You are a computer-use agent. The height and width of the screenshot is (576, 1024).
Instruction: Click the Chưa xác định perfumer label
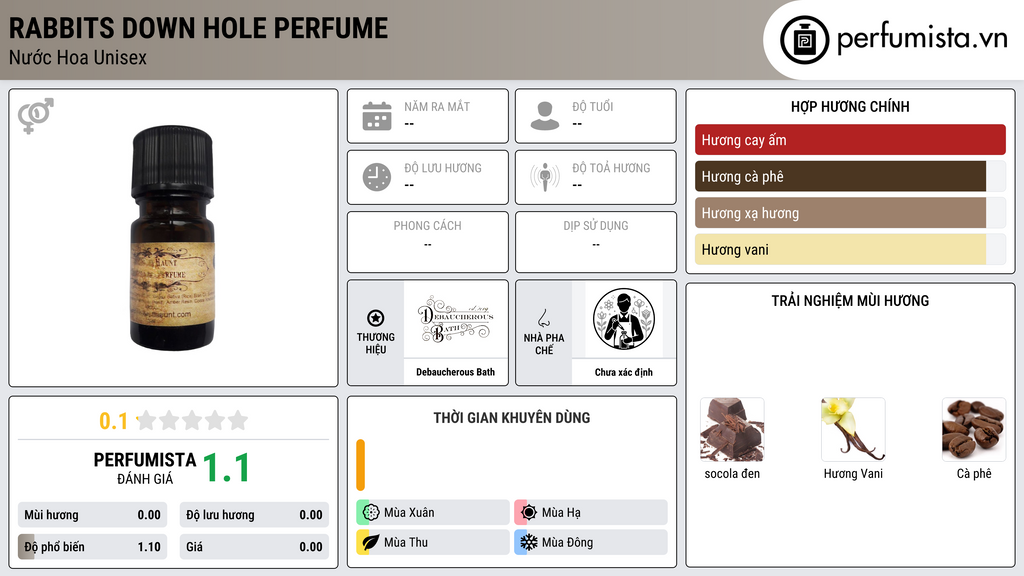(x=624, y=372)
